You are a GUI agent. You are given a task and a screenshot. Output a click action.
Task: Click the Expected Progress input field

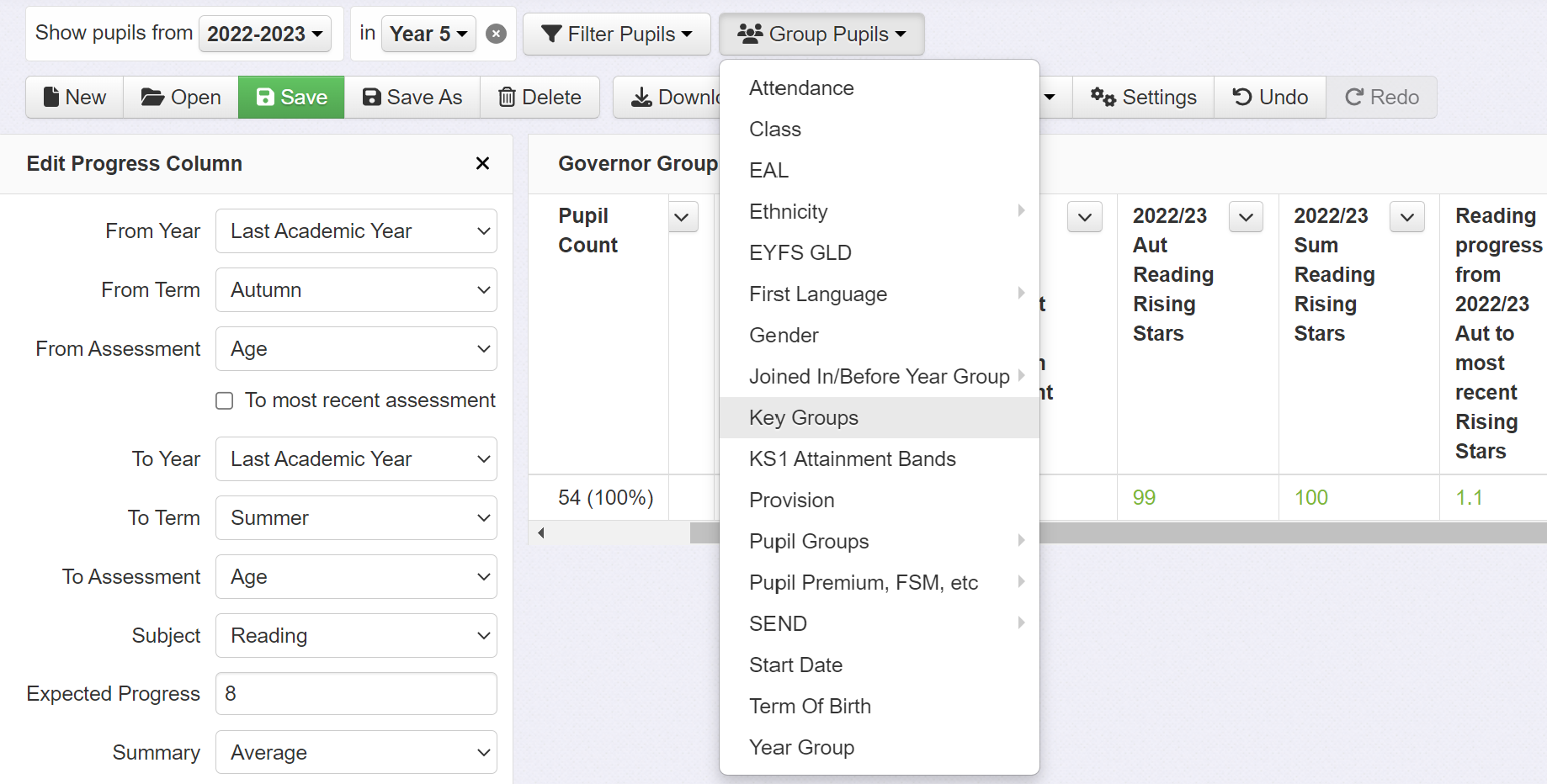pyautogui.click(x=356, y=694)
